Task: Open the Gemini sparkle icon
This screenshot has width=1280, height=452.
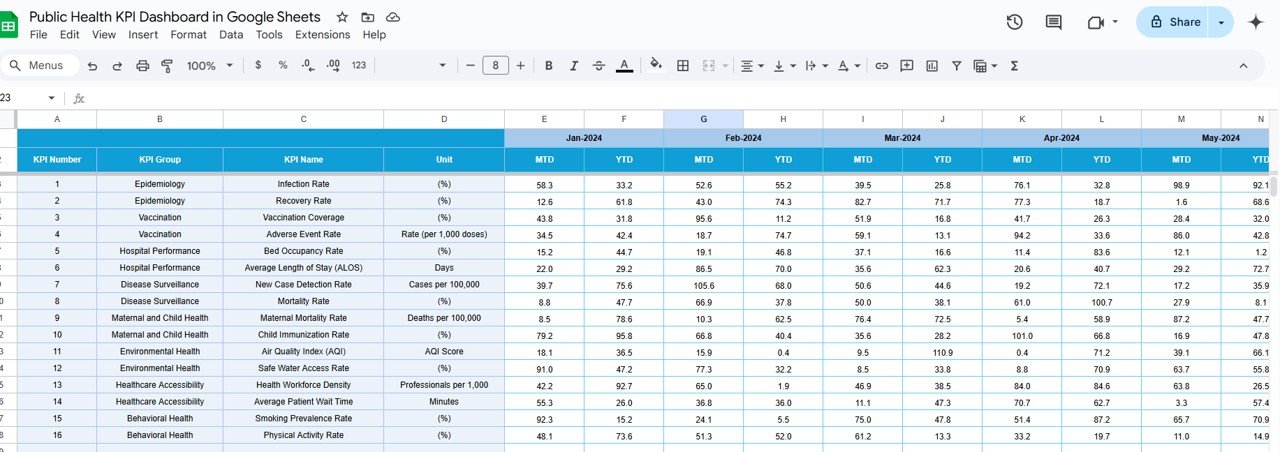Action: [x=1256, y=22]
